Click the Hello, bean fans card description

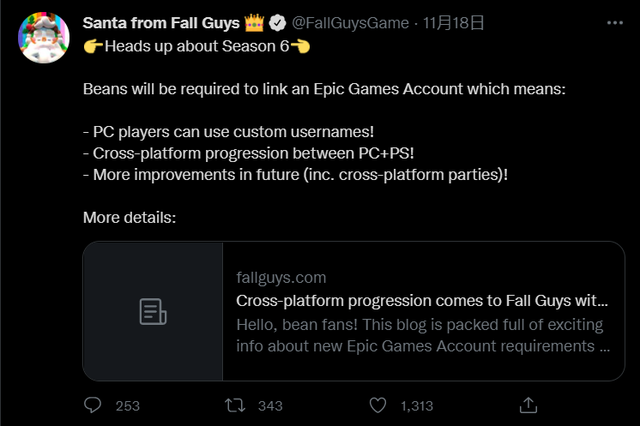423,335
